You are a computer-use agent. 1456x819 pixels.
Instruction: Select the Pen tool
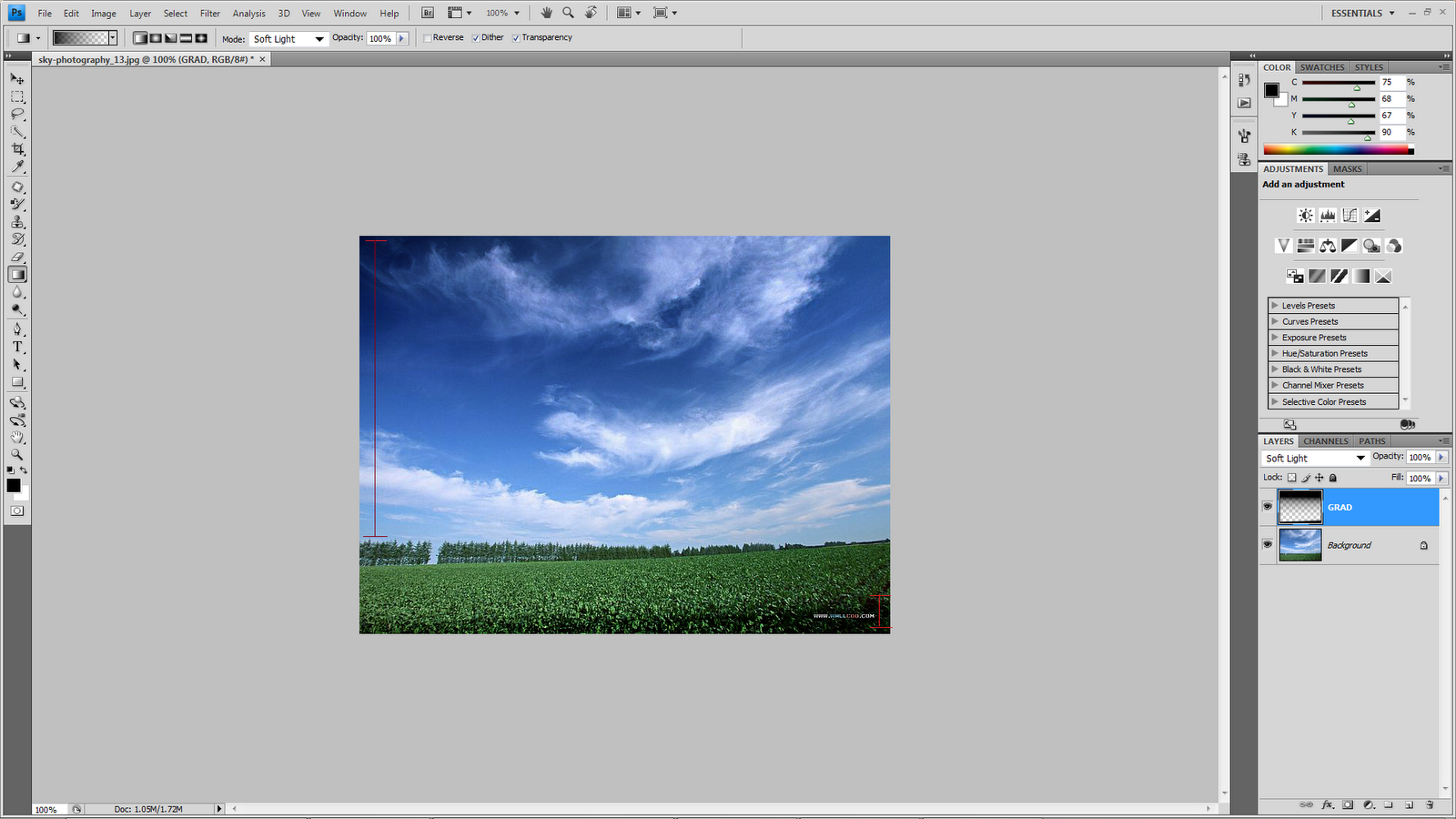pyautogui.click(x=17, y=329)
